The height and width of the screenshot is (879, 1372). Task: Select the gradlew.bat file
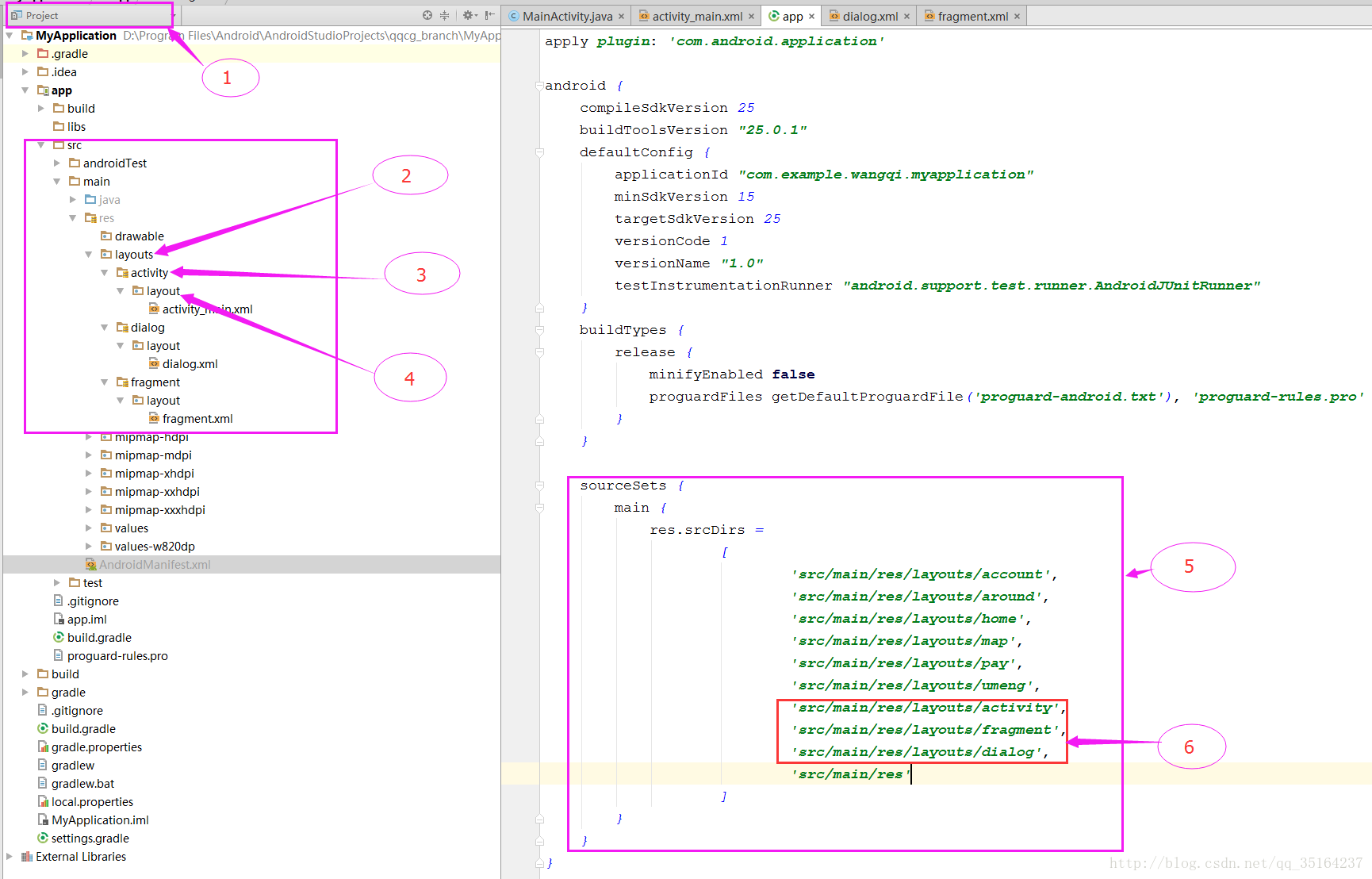pos(82,783)
